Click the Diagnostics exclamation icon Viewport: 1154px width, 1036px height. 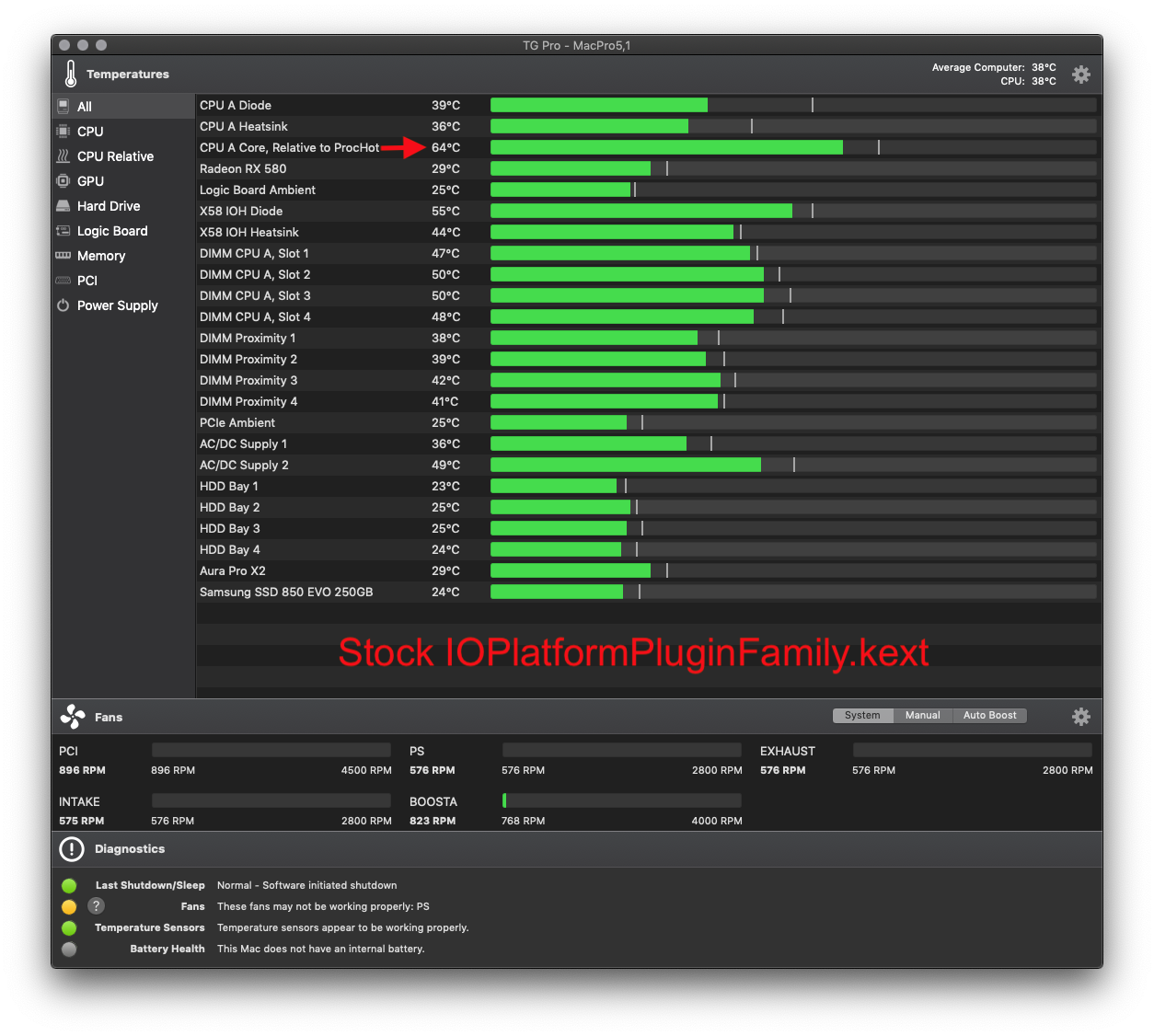(72, 849)
